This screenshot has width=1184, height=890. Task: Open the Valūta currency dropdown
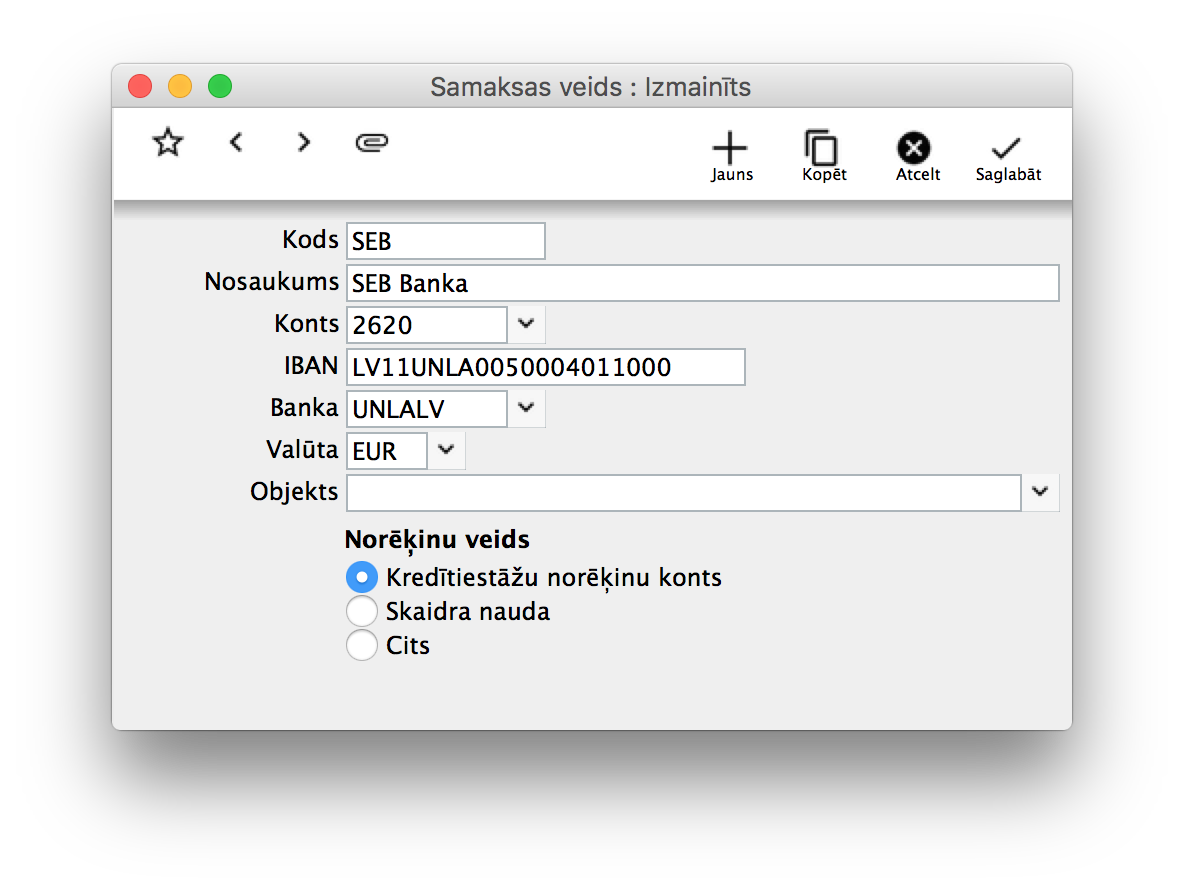tap(447, 450)
